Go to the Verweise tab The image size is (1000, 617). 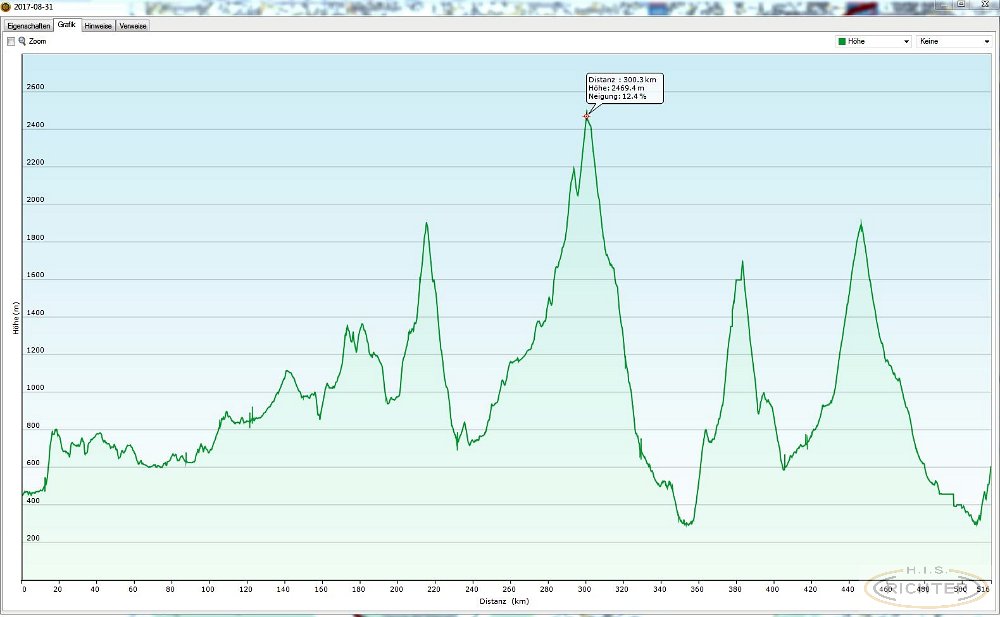tap(133, 26)
